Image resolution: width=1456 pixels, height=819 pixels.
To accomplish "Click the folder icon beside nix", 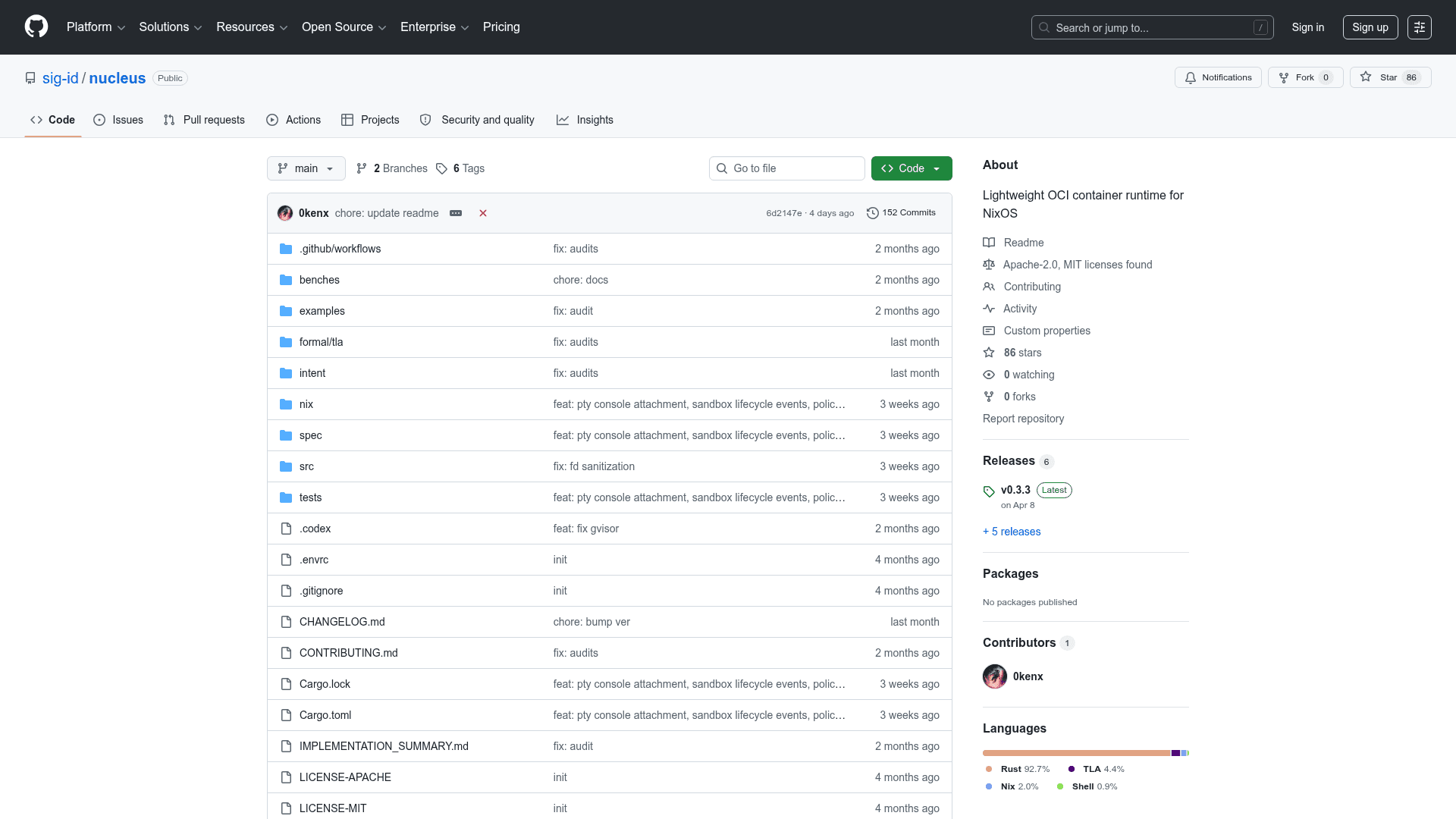I will pos(286,404).
